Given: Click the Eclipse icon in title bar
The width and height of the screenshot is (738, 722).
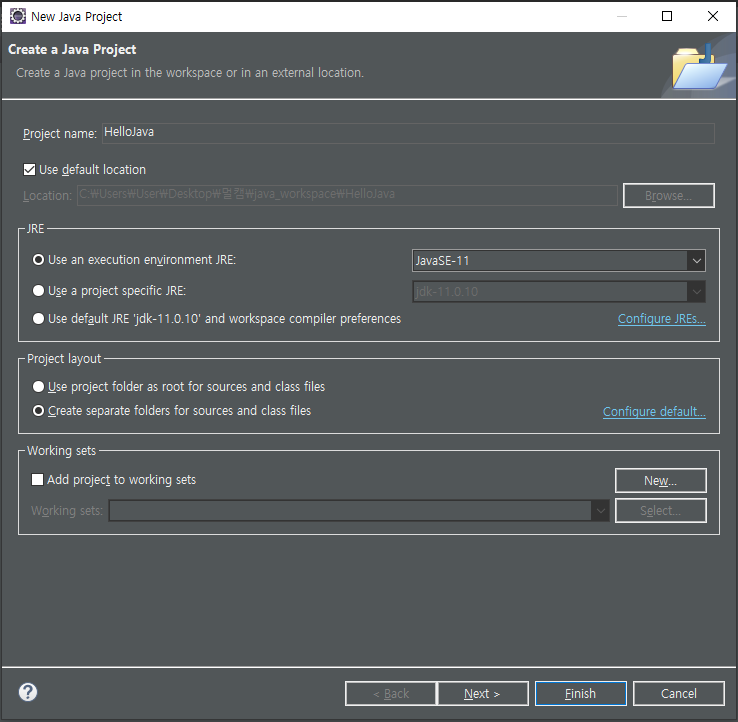Looking at the screenshot, I should (17, 16).
